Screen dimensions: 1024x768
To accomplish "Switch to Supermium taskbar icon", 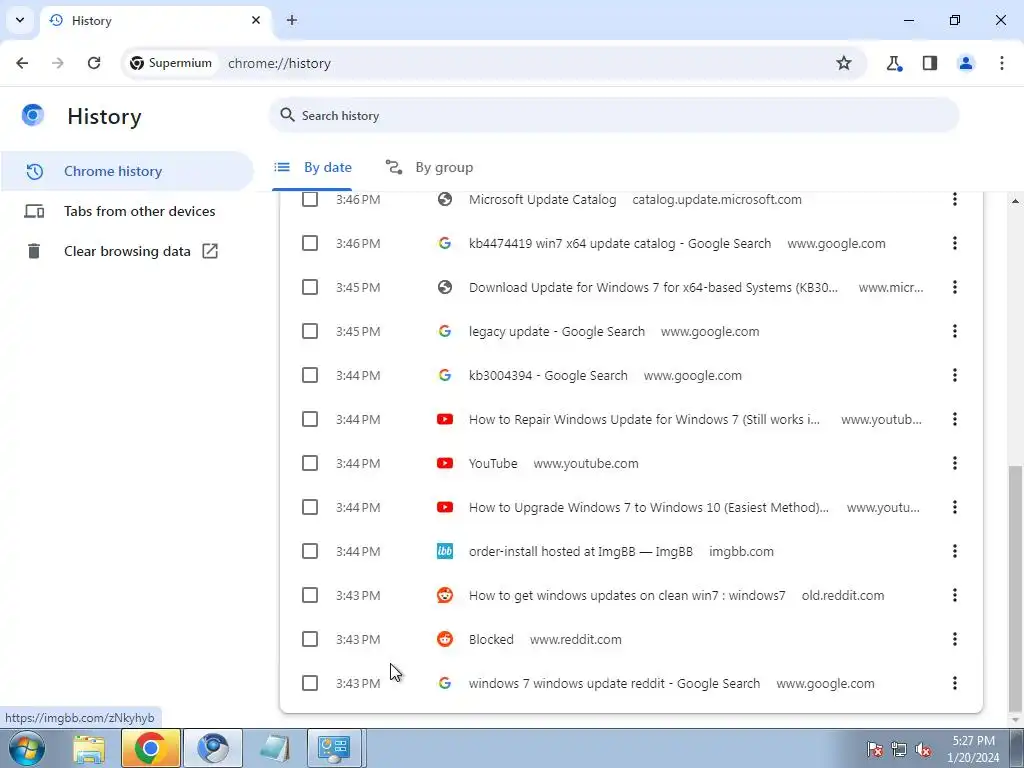I will click(x=213, y=748).
